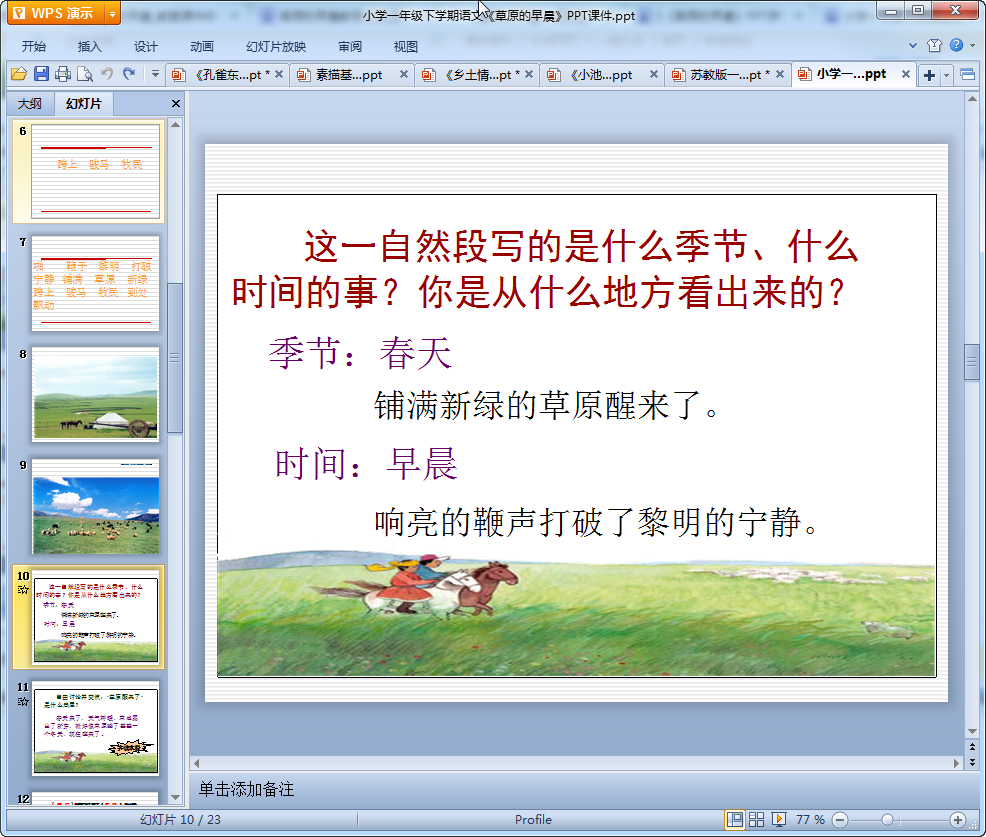Switch to 幻灯片 panel tab

(x=84, y=104)
